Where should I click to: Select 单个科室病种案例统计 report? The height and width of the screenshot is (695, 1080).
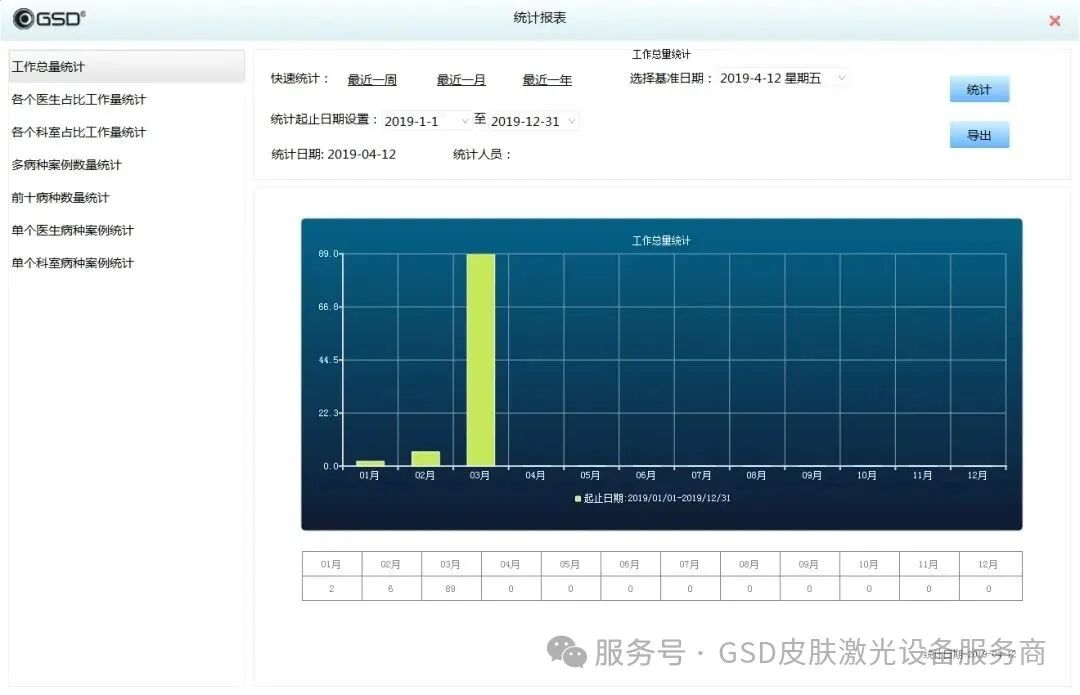tap(75, 262)
